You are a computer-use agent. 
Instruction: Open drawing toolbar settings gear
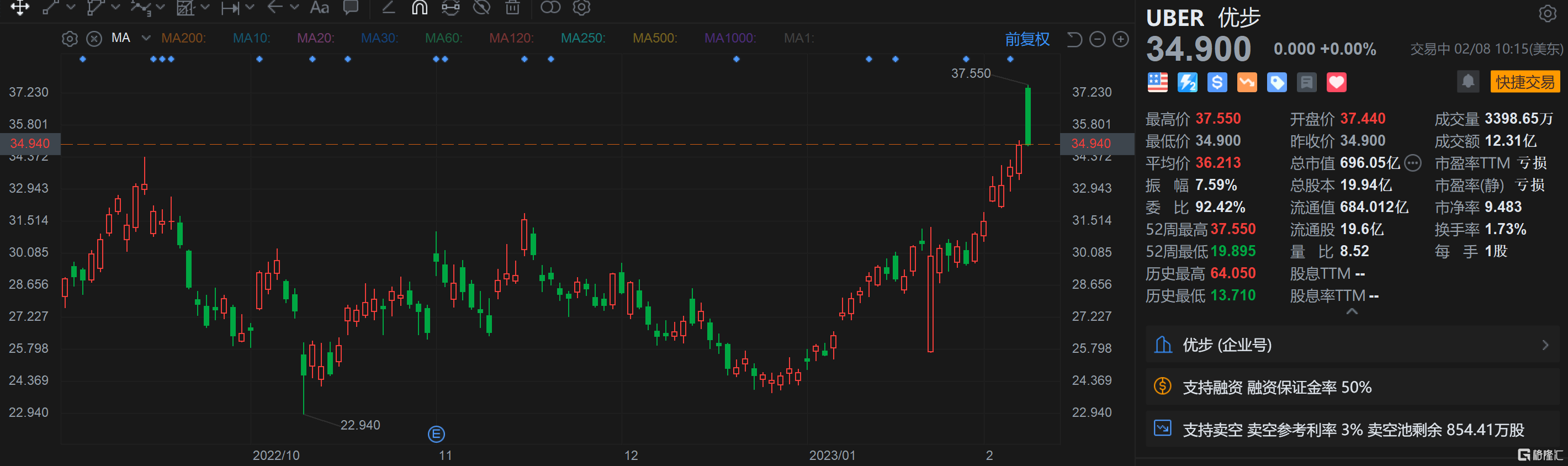(x=582, y=7)
